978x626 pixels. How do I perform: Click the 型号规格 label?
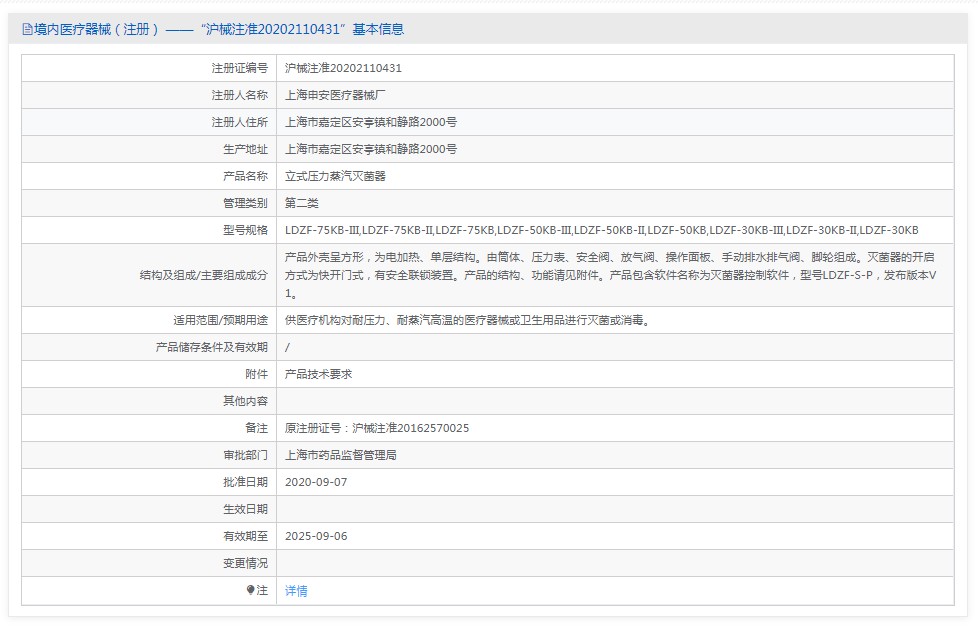tap(245, 230)
